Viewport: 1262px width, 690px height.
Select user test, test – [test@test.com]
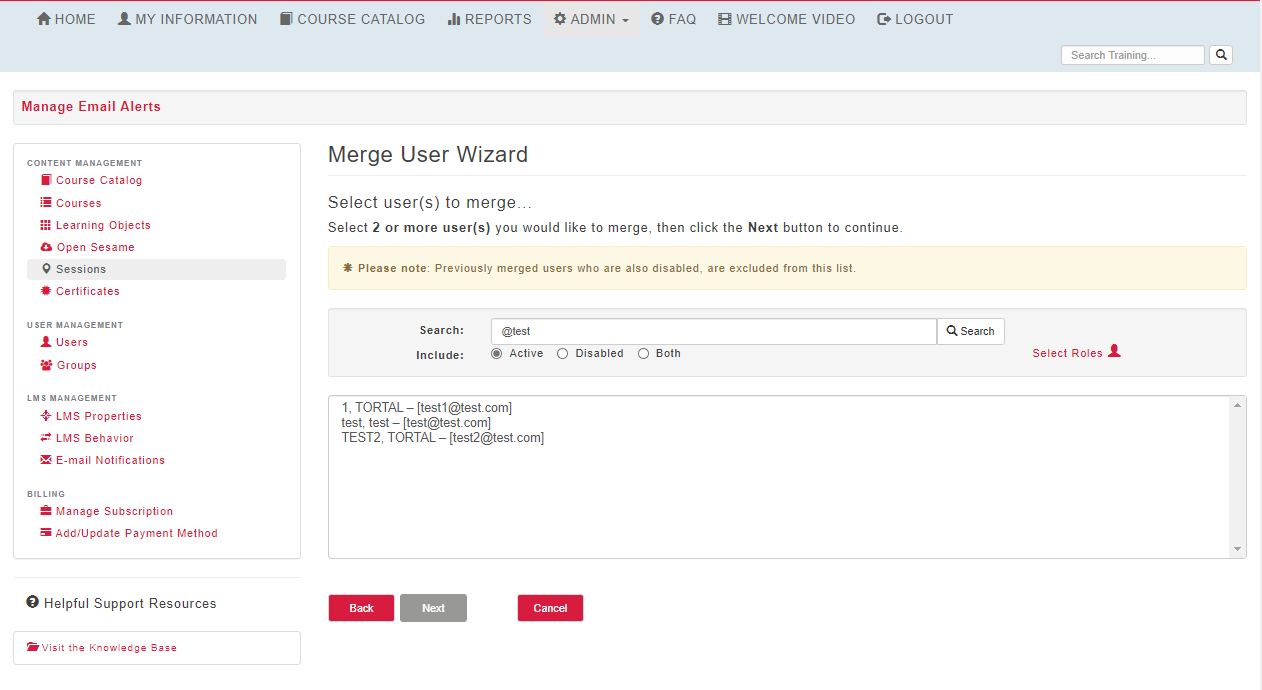coord(416,423)
